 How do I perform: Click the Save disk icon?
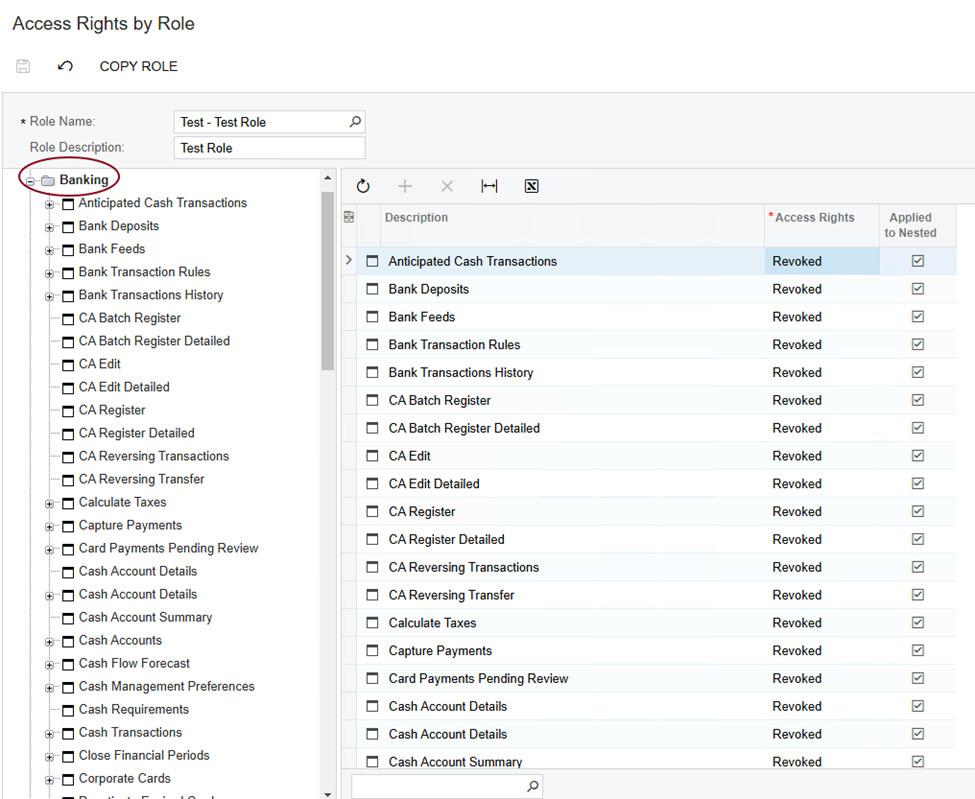(x=23, y=66)
